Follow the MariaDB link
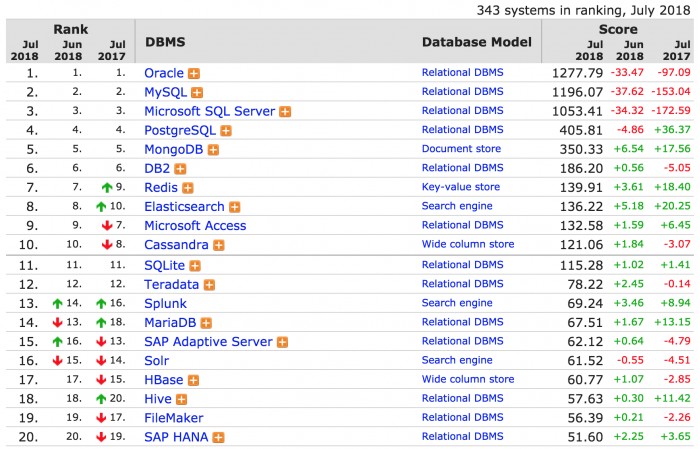 pos(170,323)
